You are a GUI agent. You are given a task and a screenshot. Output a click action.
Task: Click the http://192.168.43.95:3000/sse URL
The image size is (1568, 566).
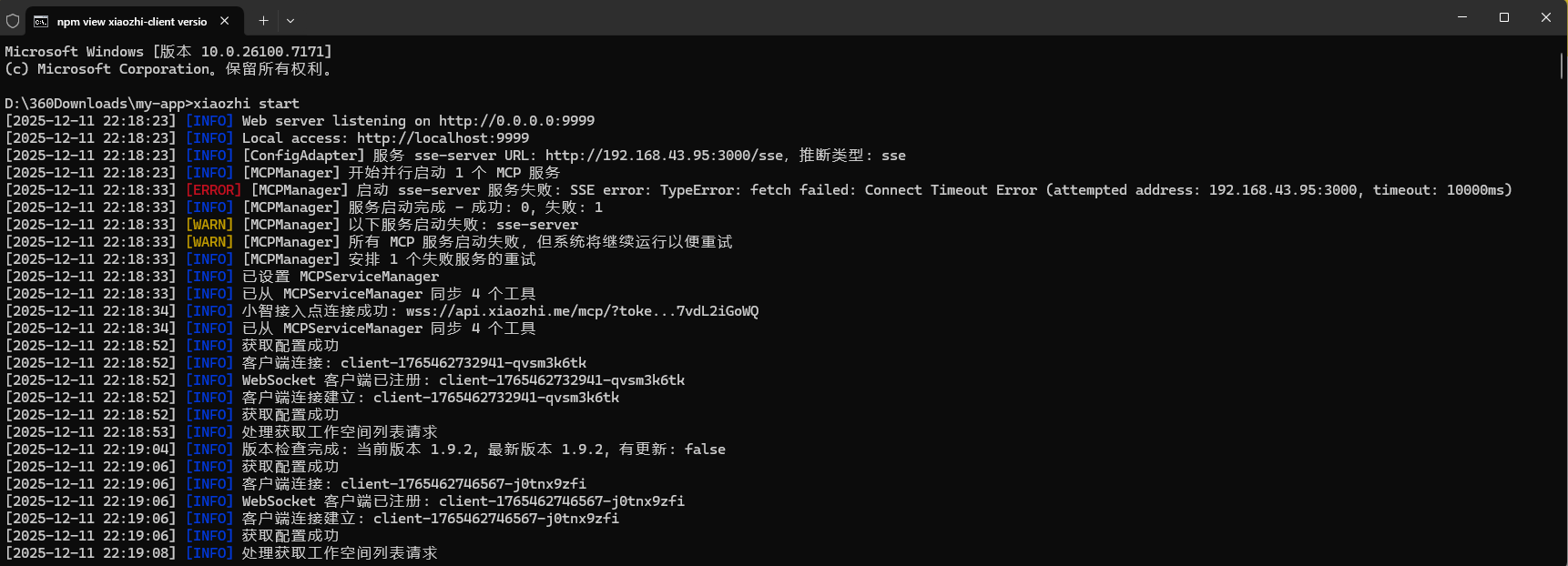point(664,156)
